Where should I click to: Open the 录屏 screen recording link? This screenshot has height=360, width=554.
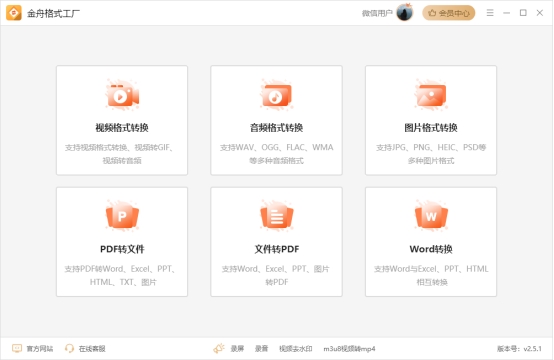237,349
